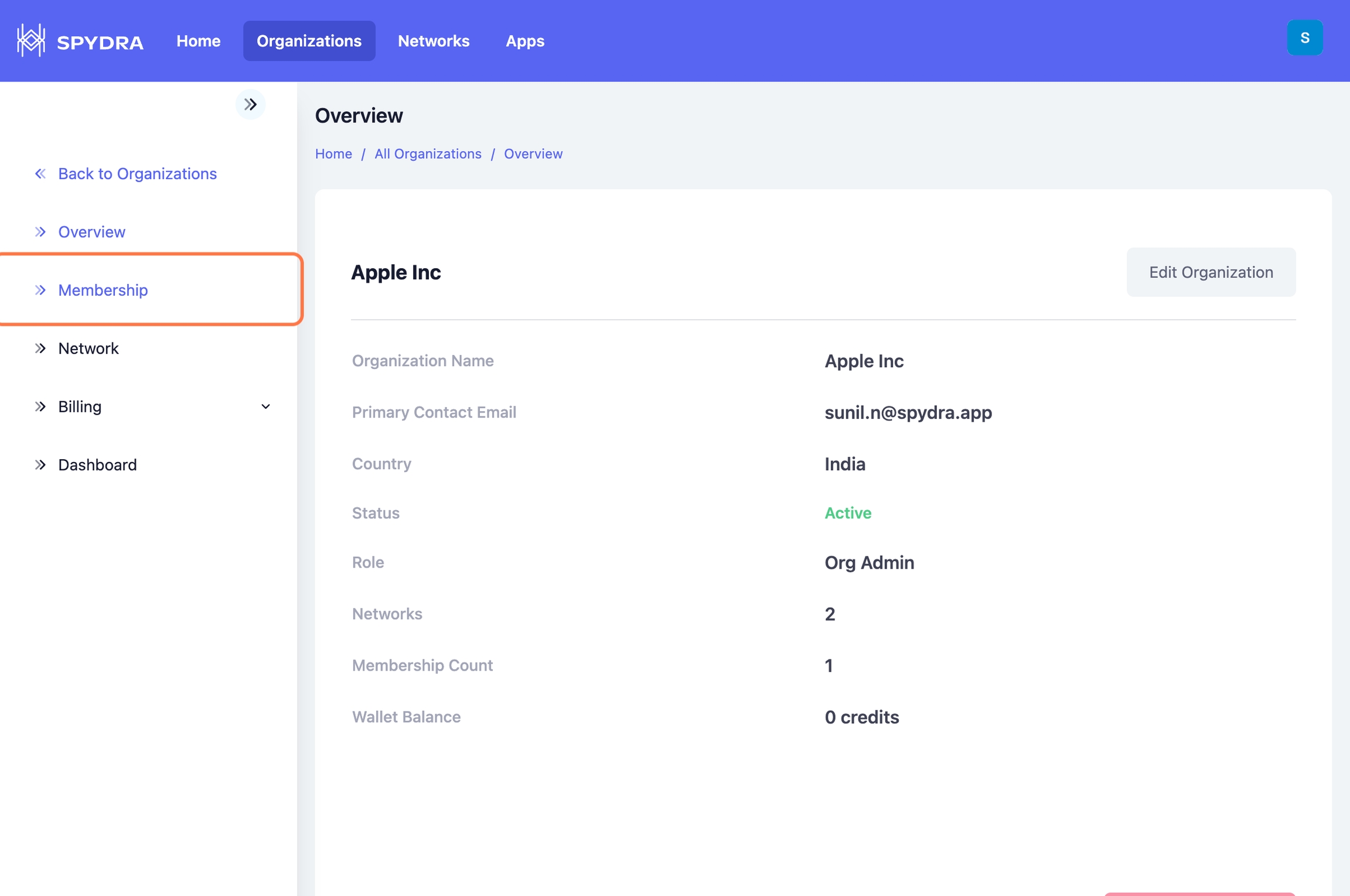The height and width of the screenshot is (896, 1350).
Task: Switch to the Networks navigation tab
Action: (434, 41)
